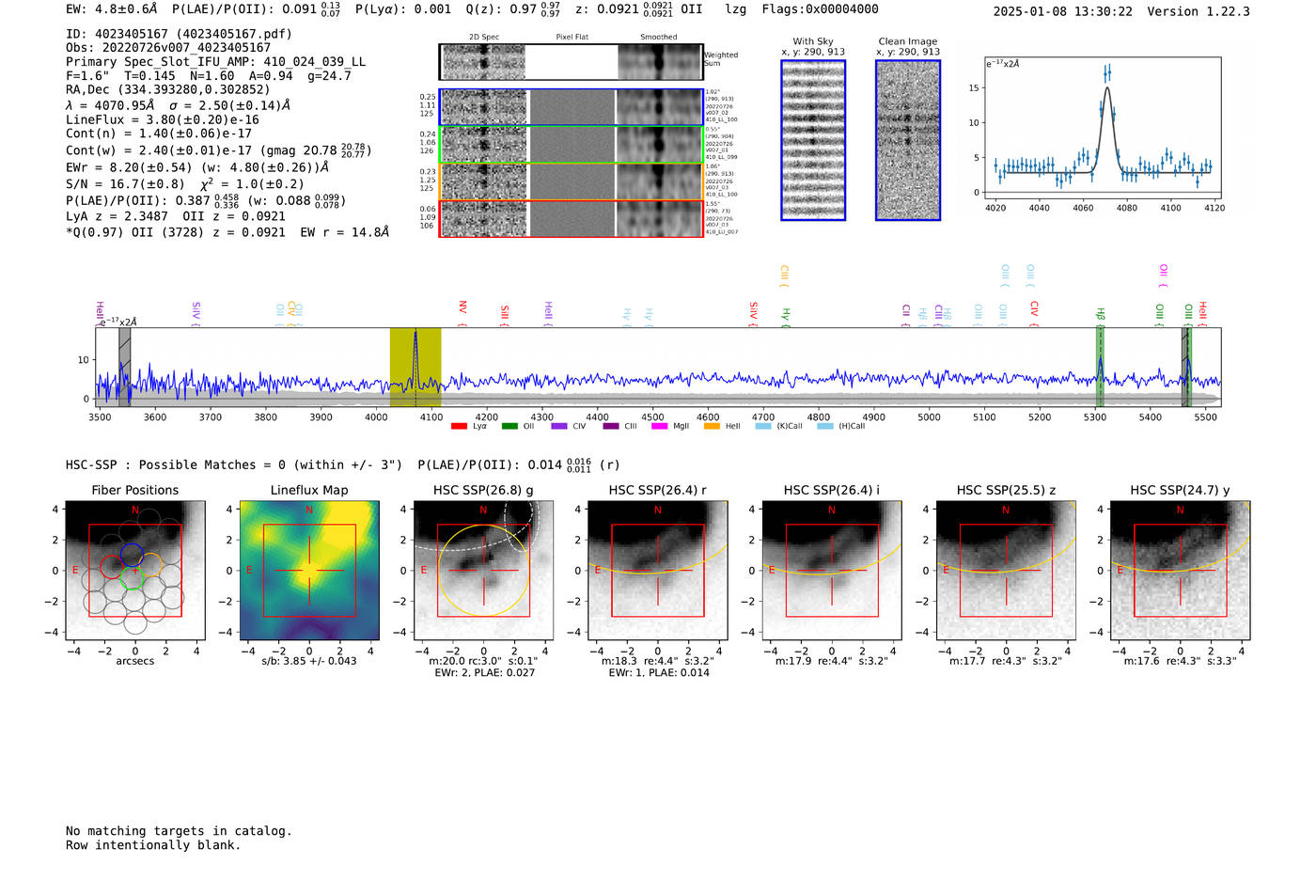The height and width of the screenshot is (896, 1316).
Task: Open the HSC SSP(26.4) r image
Action: pyautogui.click(x=658, y=571)
